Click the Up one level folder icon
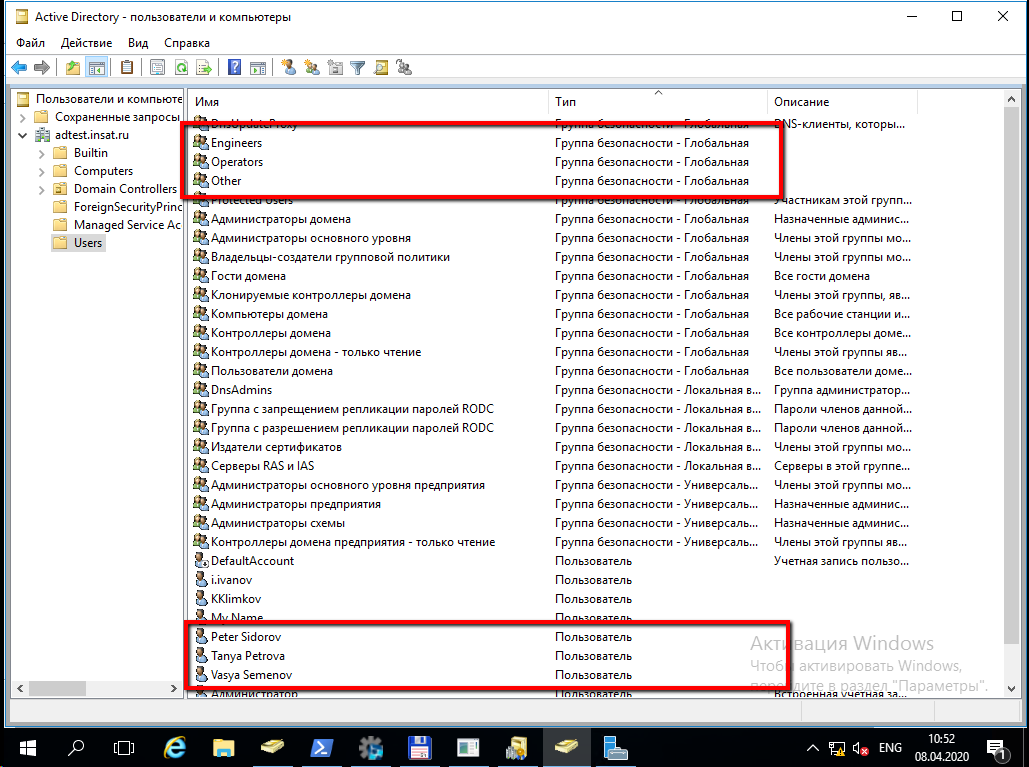The image size is (1029, 767). click(x=72, y=68)
